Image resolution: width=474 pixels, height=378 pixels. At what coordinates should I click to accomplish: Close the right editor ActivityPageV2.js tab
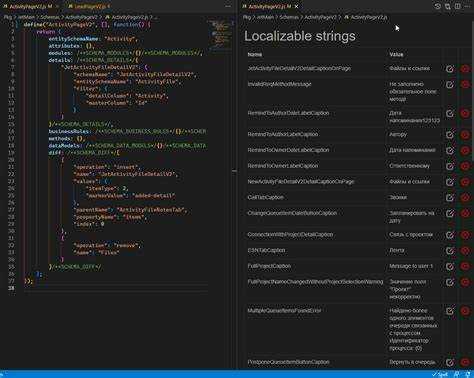pos(296,6)
